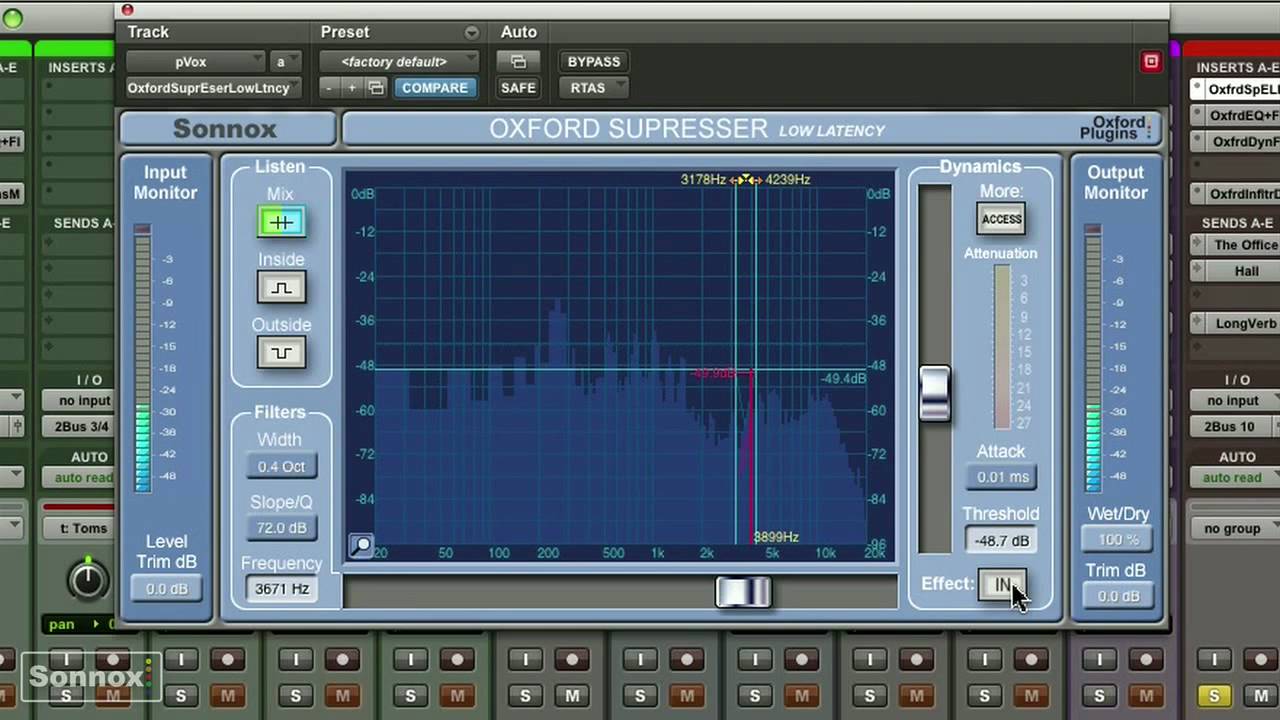
Task: Click the Attack 0.01 ms field
Action: pyautogui.click(x=1002, y=477)
